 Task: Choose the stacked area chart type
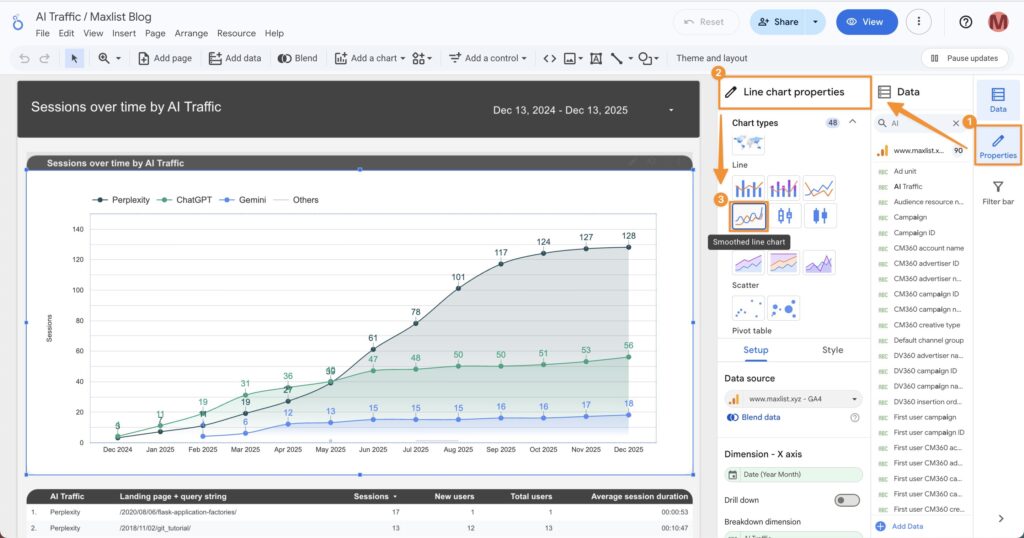pos(784,263)
